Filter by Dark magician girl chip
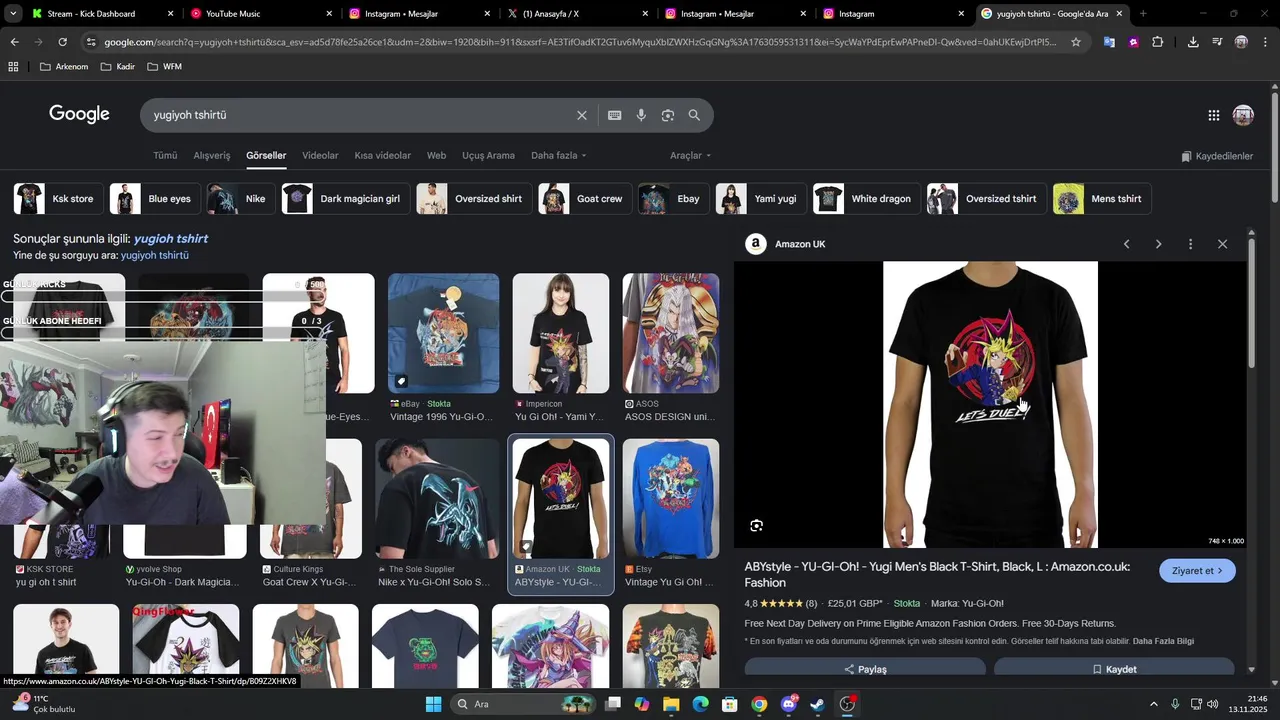This screenshot has width=1280, height=720. point(345,199)
